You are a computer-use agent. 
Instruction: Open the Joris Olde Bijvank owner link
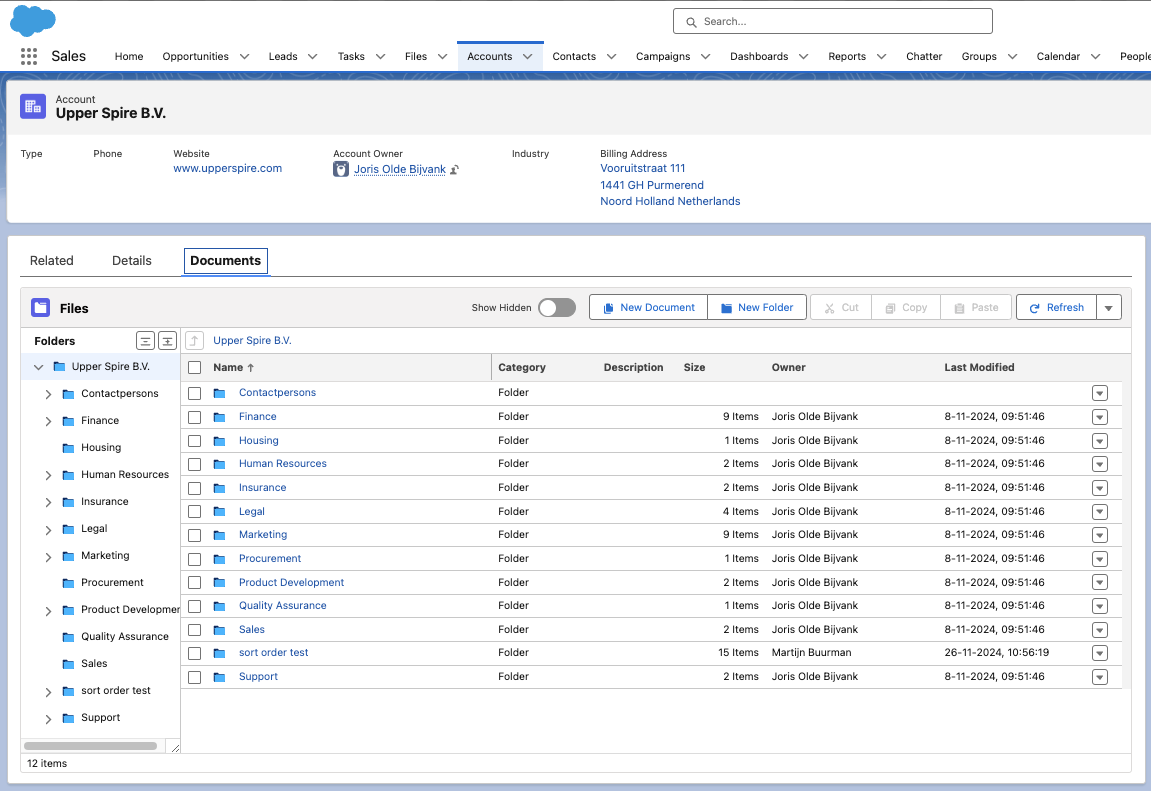(x=399, y=170)
